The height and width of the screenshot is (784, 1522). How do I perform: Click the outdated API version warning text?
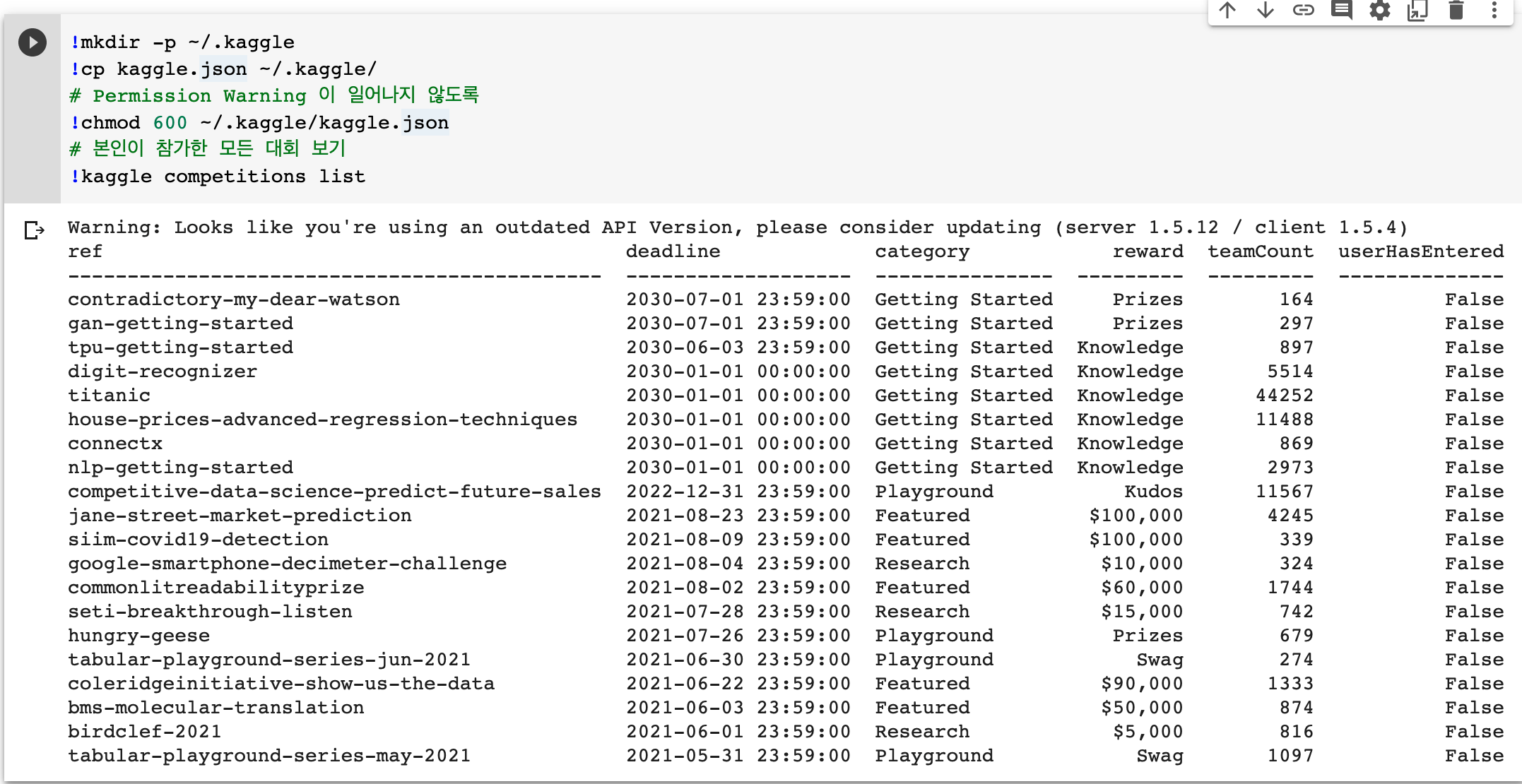coord(737,227)
